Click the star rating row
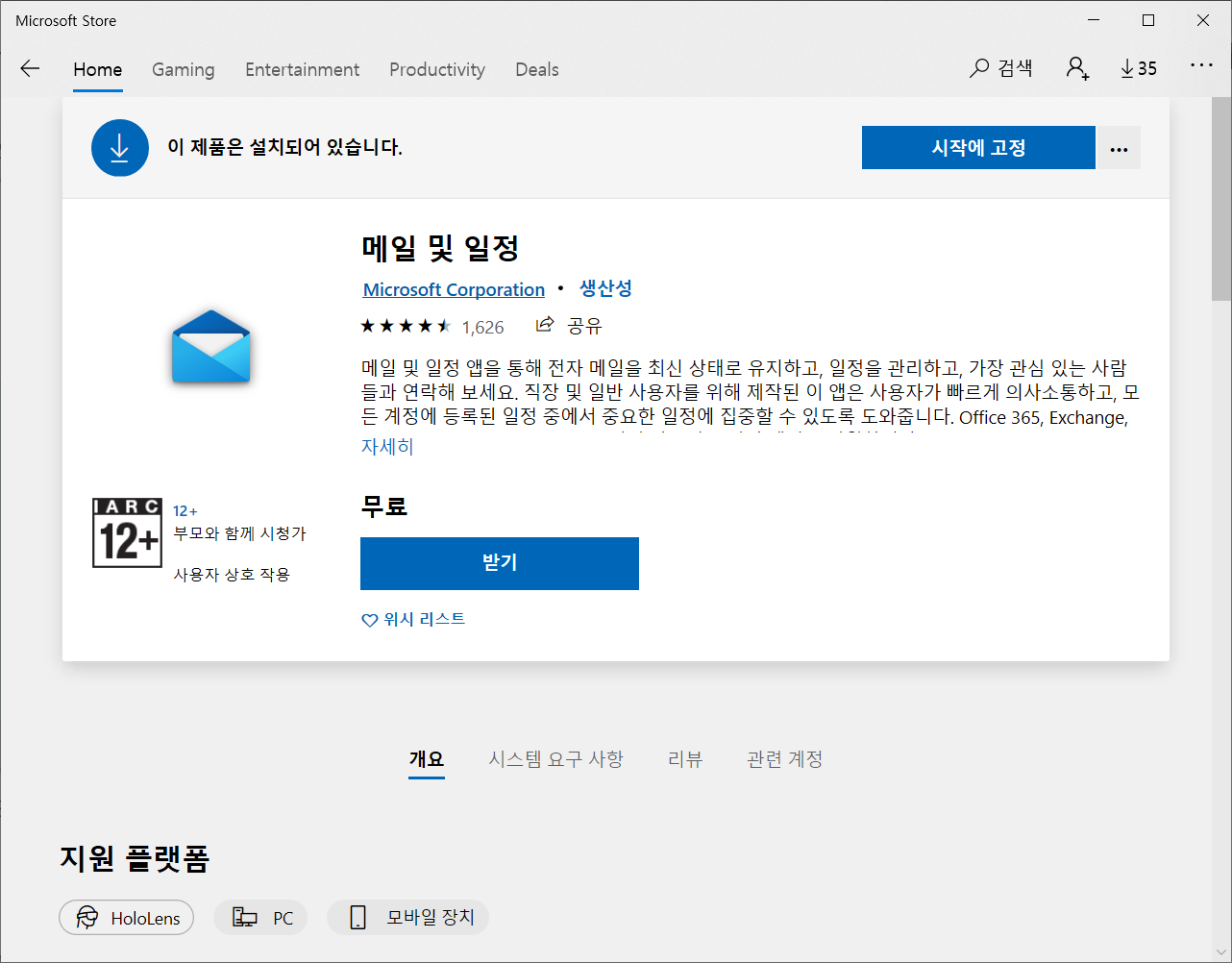 [x=406, y=327]
